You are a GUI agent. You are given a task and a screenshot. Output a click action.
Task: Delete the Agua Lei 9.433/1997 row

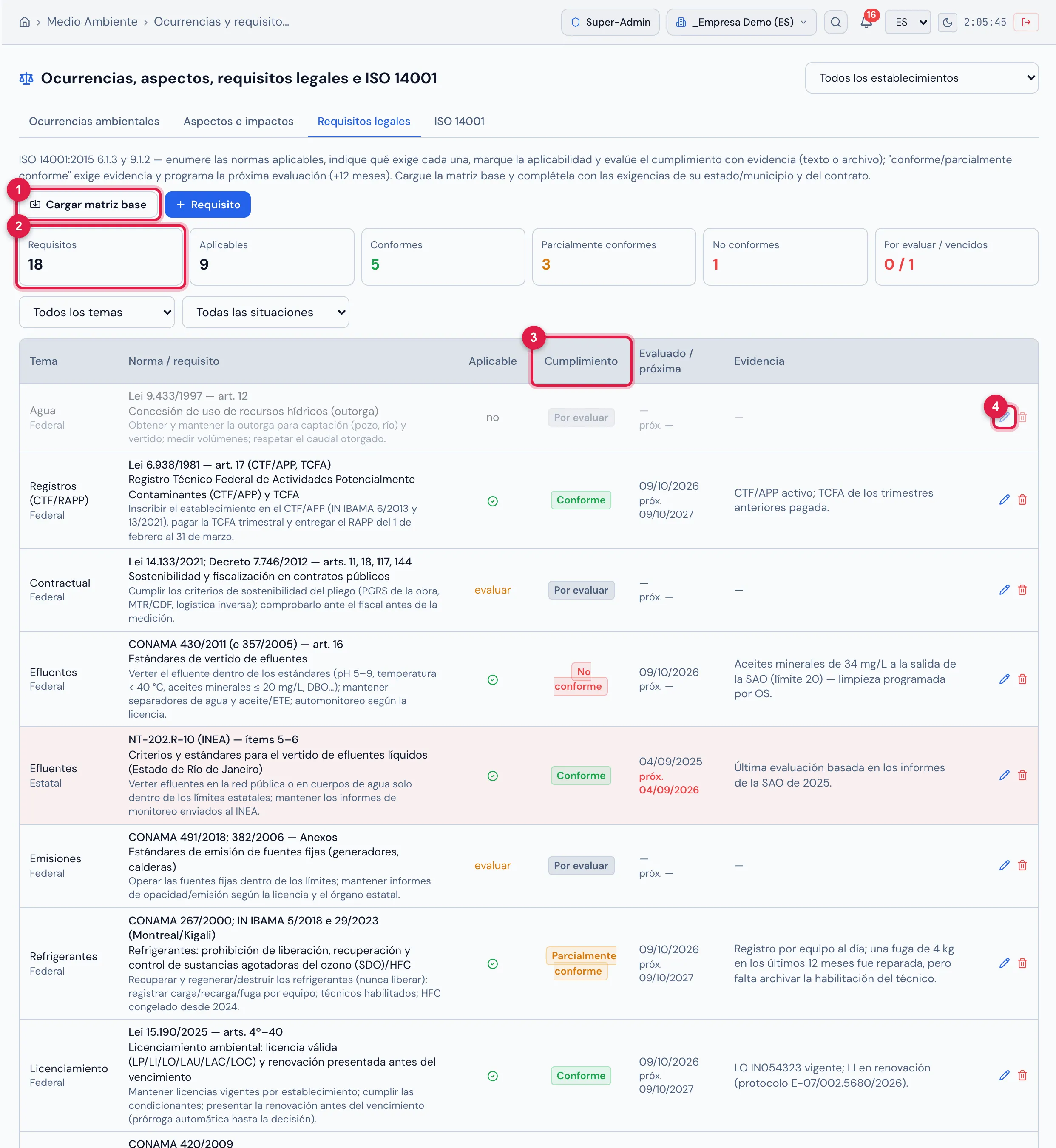click(1022, 418)
